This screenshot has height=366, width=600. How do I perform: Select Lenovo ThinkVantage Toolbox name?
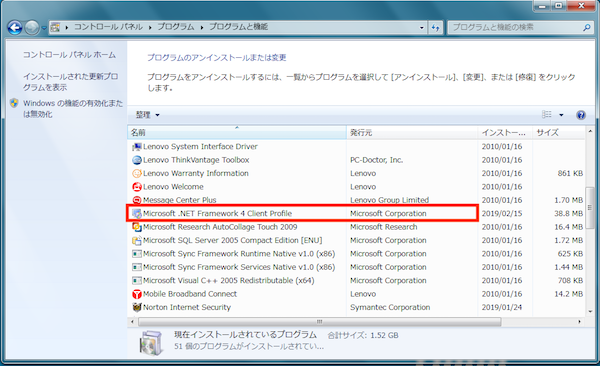click(196, 160)
